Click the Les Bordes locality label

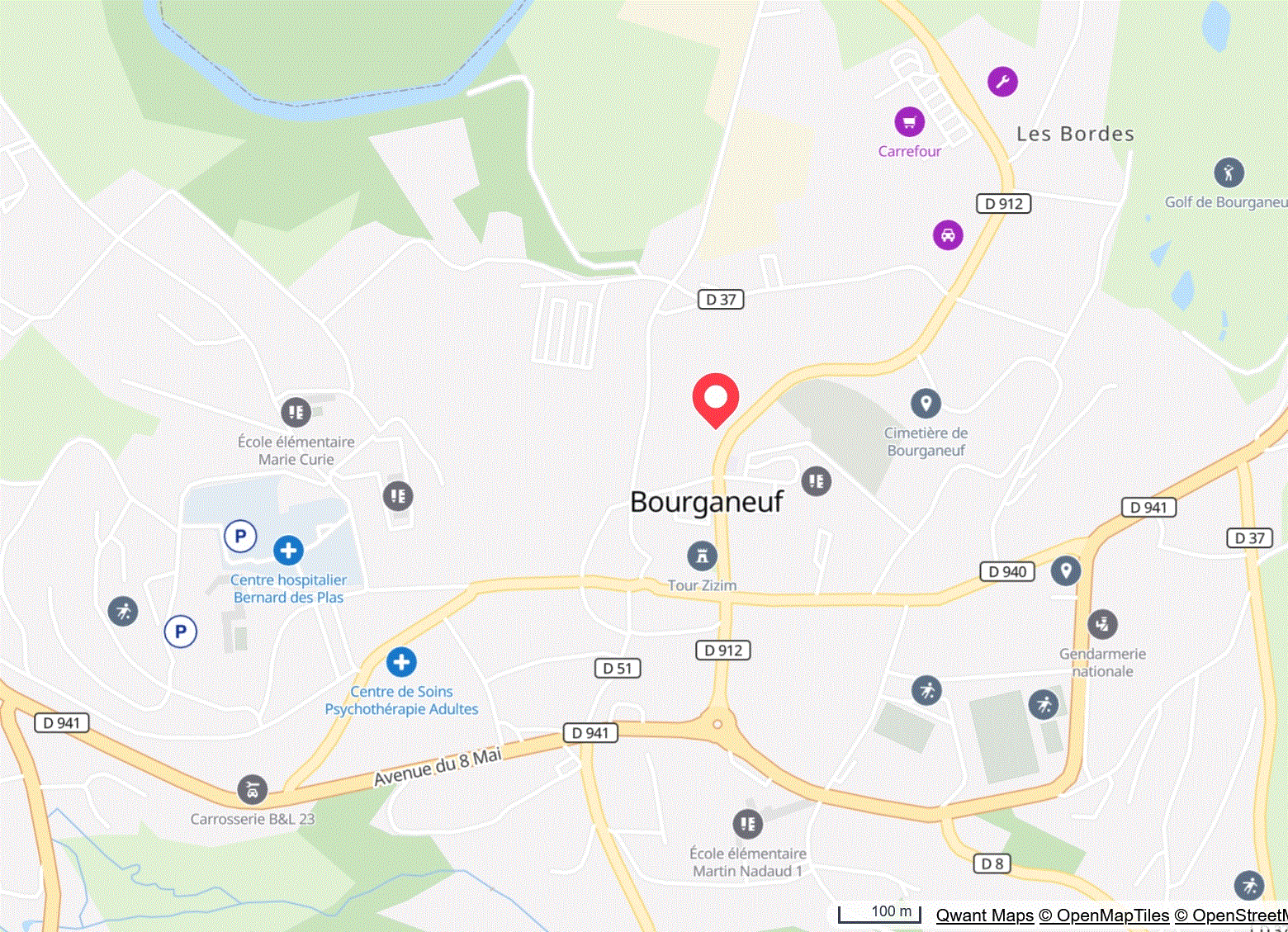click(x=1075, y=134)
